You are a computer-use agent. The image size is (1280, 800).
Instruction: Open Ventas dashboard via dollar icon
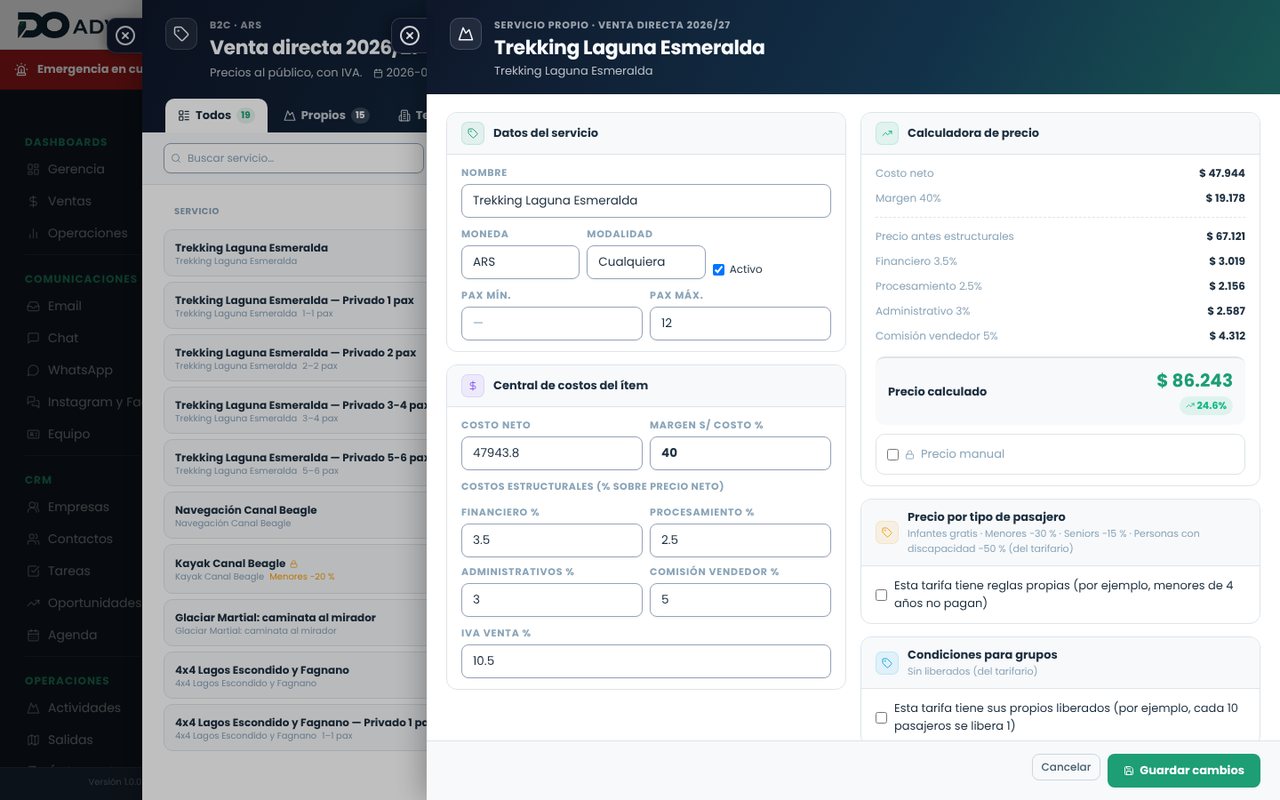pyautogui.click(x=34, y=201)
